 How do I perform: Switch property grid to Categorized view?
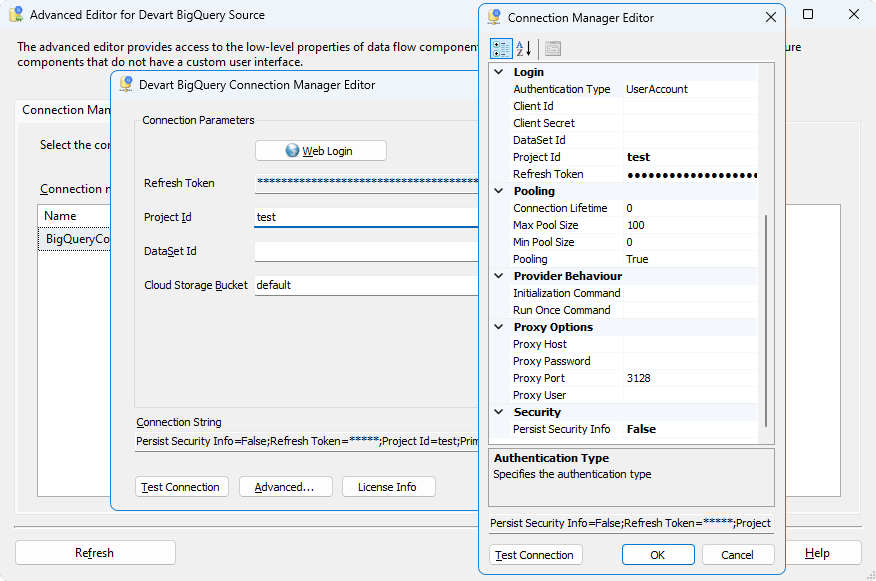pyautogui.click(x=501, y=48)
